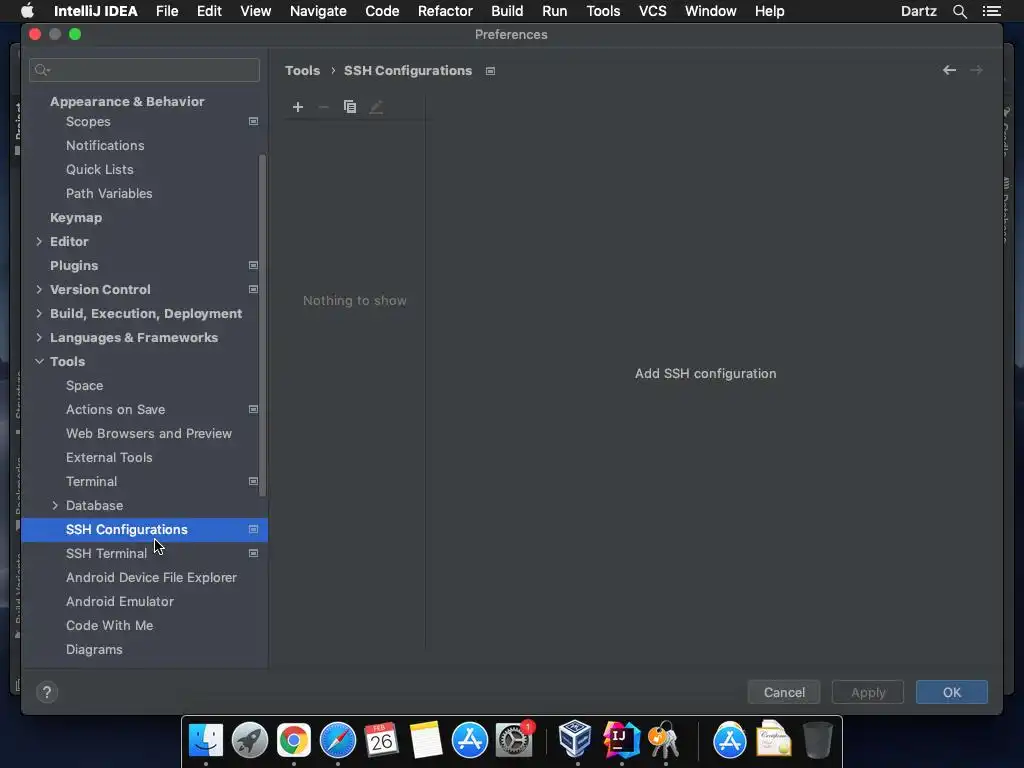Click the Cancel button
The image size is (1024, 768).
(784, 692)
